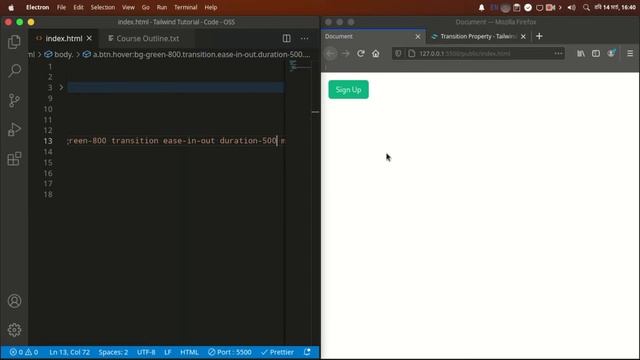Image resolution: width=640 pixels, height=360 pixels.
Task: Open the Firefox hamburger menu
Action: (x=630, y=53)
